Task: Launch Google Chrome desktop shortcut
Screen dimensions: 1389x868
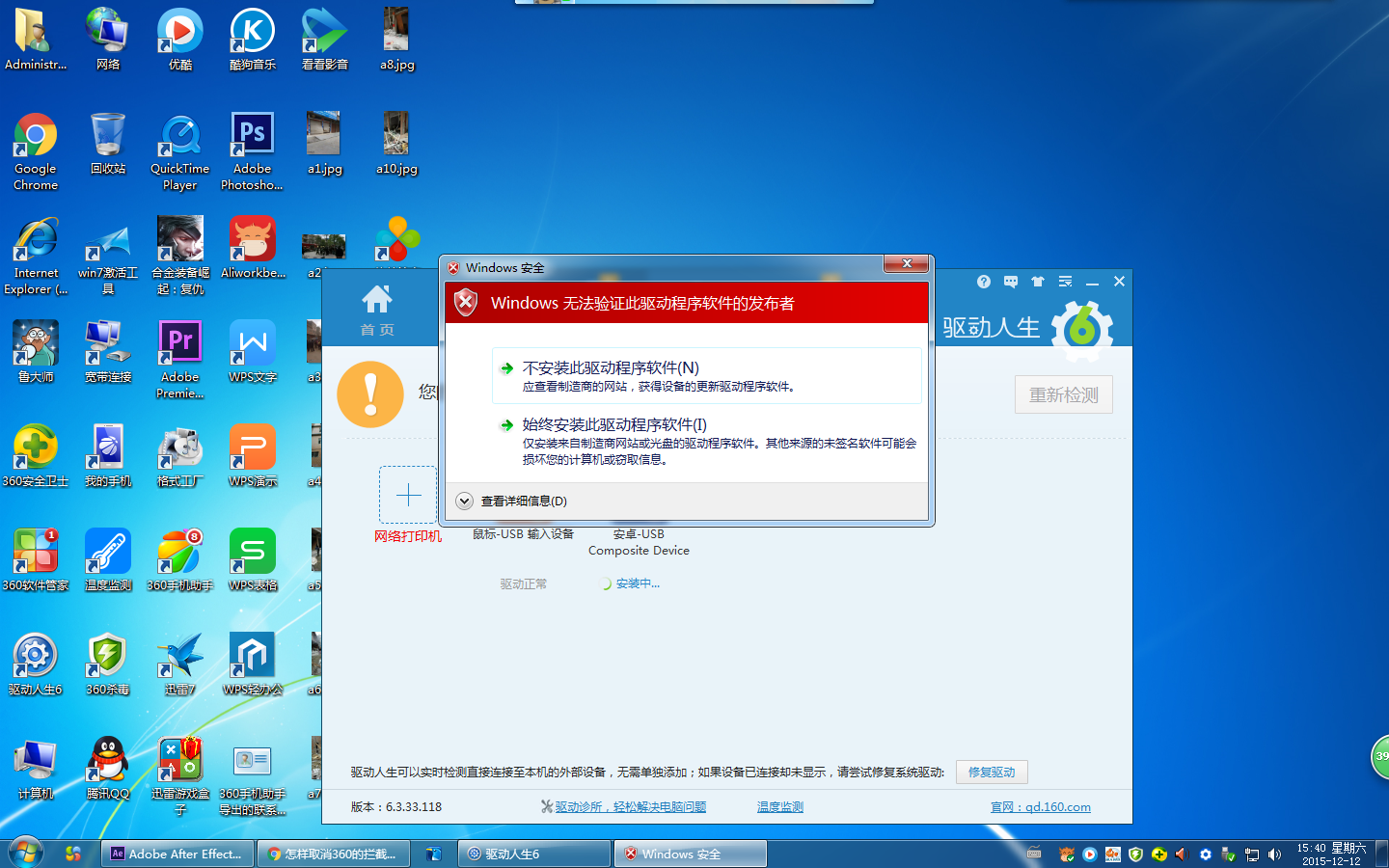Action: tap(36, 151)
